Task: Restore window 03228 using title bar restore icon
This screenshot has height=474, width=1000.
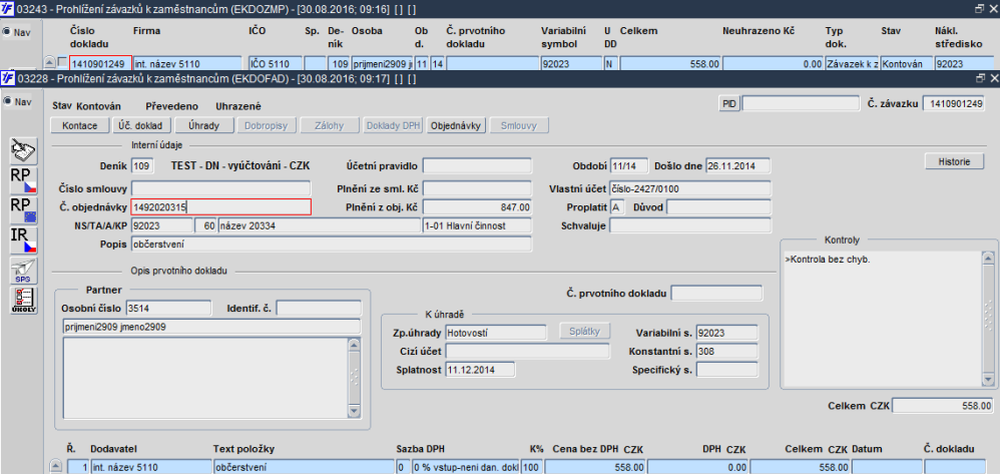Action: 980,78
